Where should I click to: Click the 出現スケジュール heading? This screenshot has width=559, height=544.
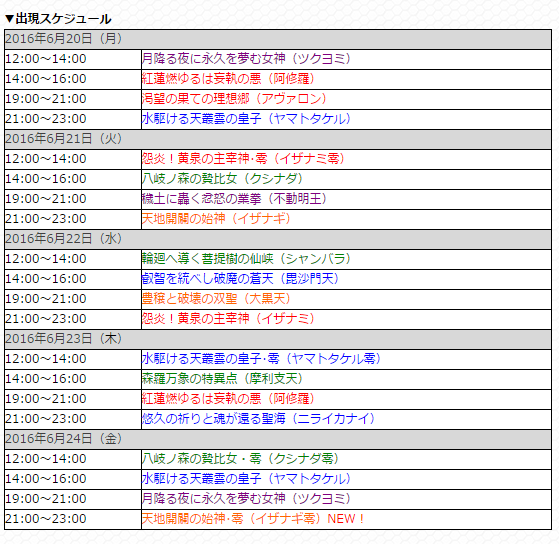coord(58,19)
